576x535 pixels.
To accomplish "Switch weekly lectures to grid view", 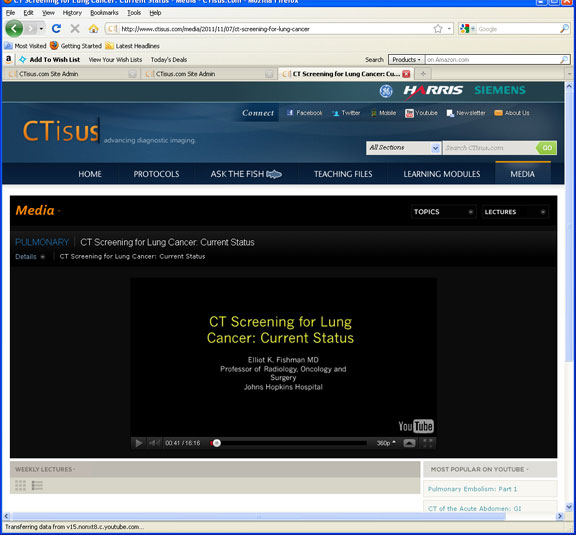I will click(x=21, y=485).
